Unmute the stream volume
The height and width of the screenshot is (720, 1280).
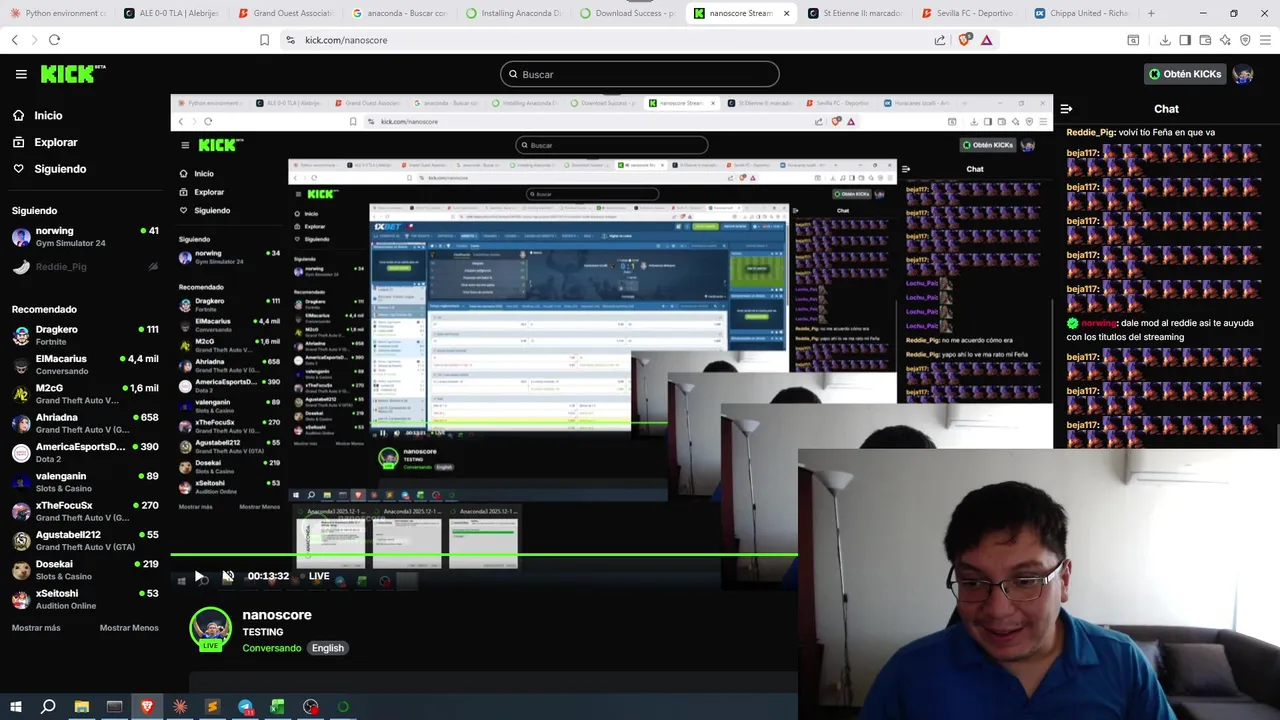point(228,576)
